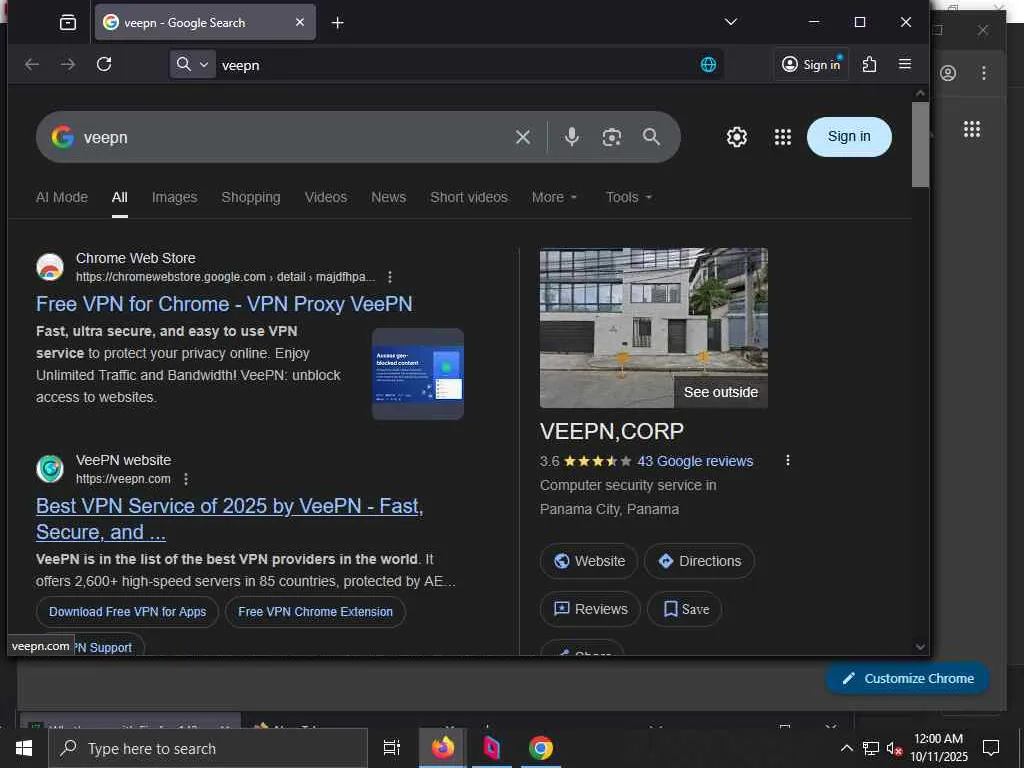Click the scrollbar down arrow
Image resolution: width=1024 pixels, height=768 pixels.
point(920,647)
